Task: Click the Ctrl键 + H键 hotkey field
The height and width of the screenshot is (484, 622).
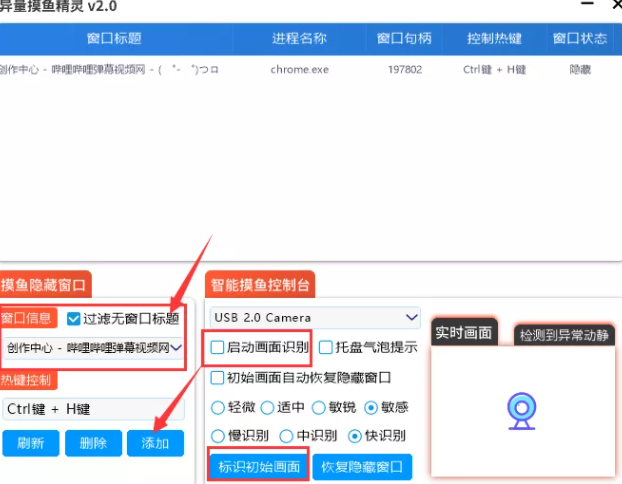Action: (92, 408)
